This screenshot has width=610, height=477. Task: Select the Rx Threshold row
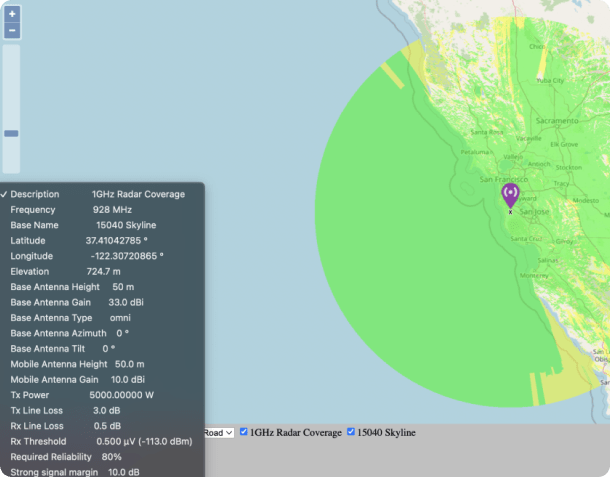coord(100,441)
